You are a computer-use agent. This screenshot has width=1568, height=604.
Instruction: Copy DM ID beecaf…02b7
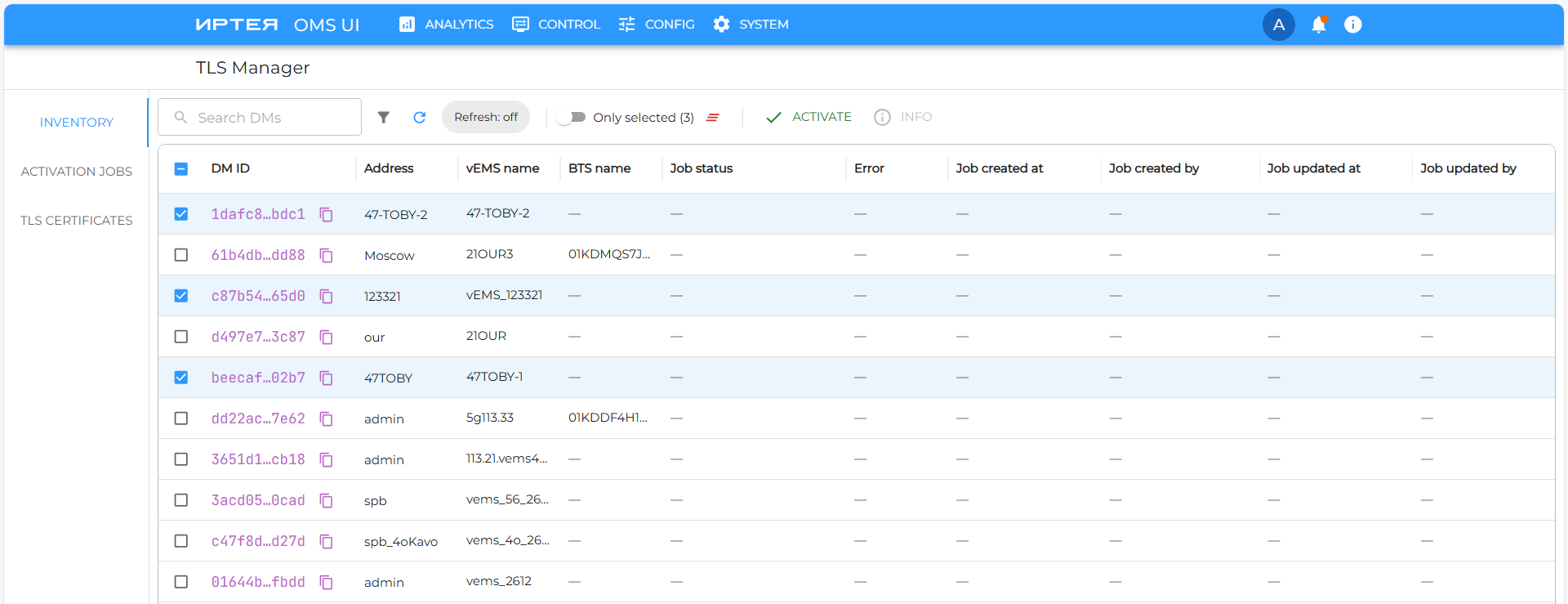pyautogui.click(x=326, y=378)
